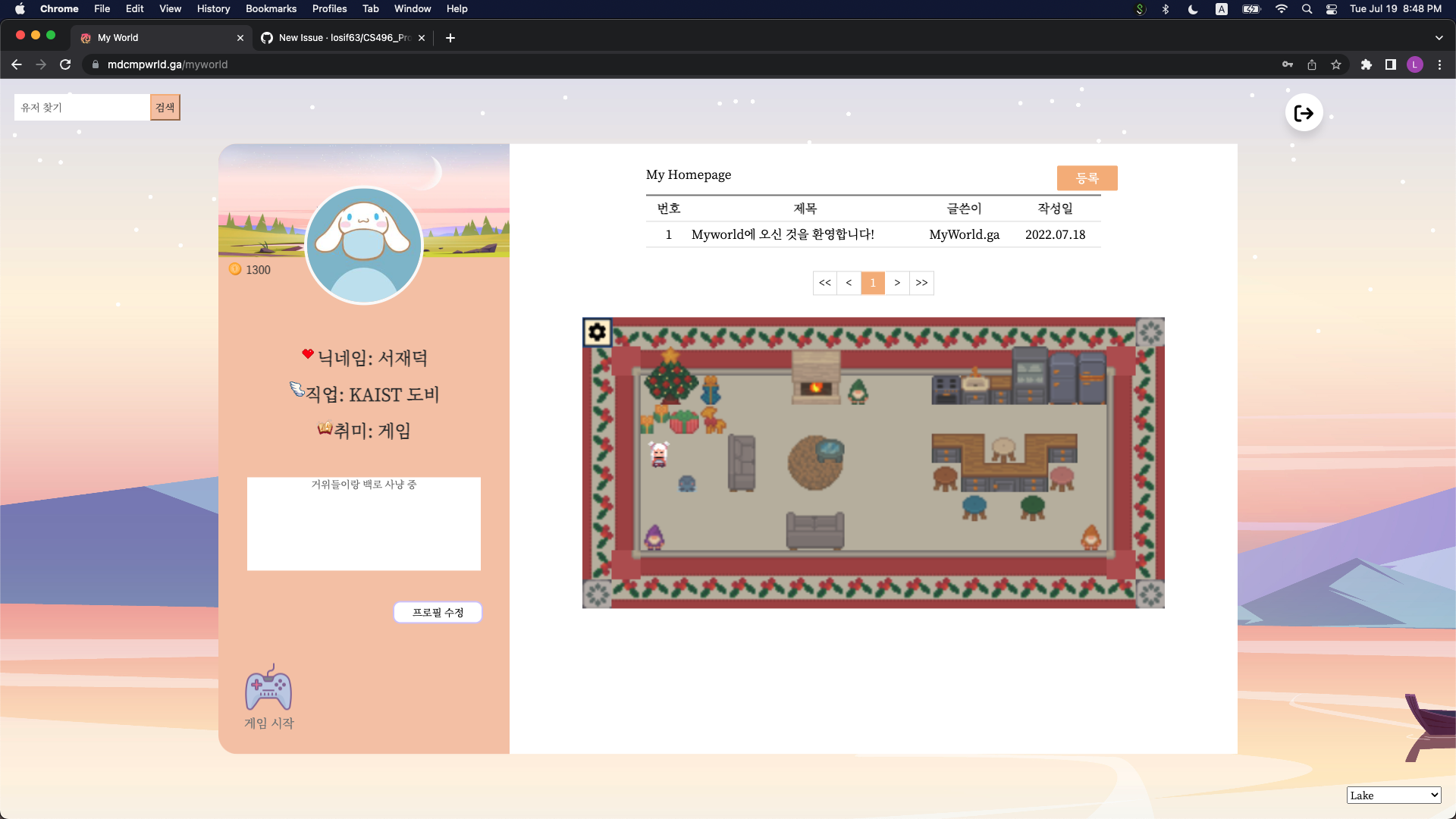1456x819 pixels.
Task: Click the game controller icon
Action: click(268, 688)
